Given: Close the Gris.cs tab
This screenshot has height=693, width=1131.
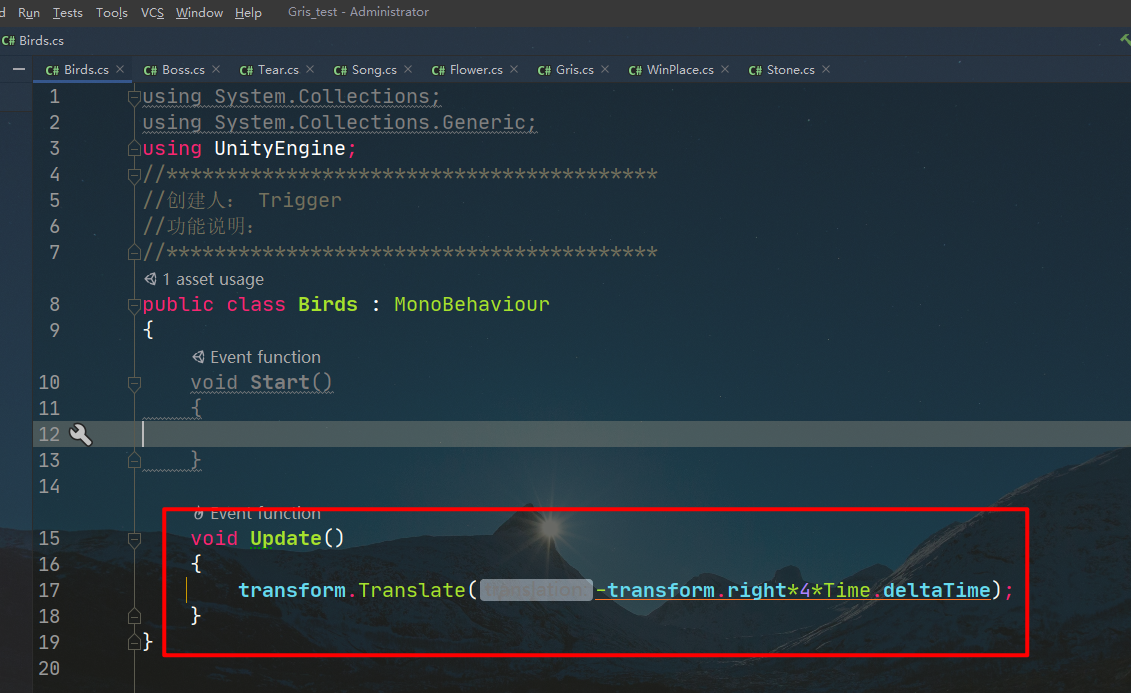Looking at the screenshot, I should [604, 69].
